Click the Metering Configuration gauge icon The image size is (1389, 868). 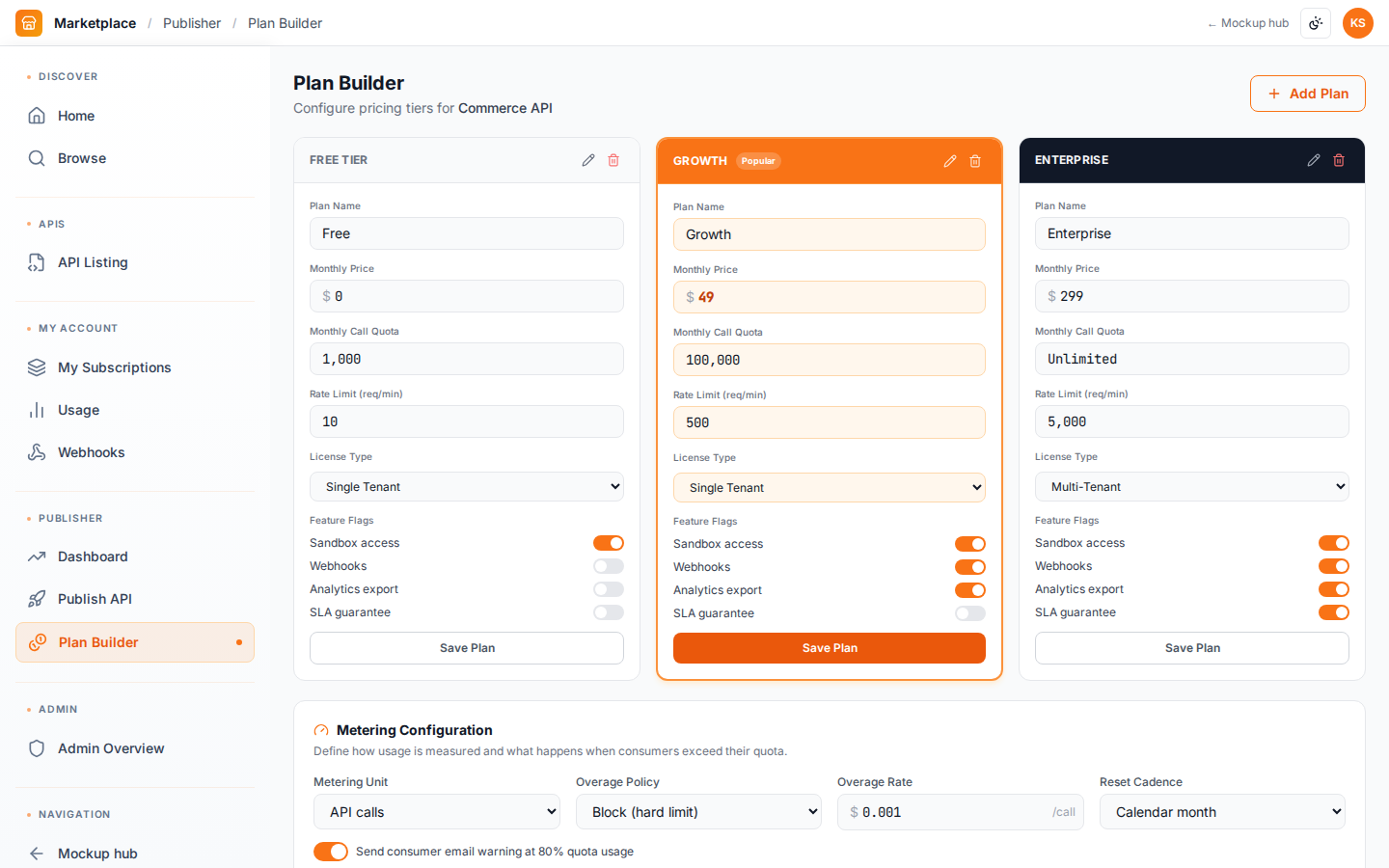click(x=321, y=731)
